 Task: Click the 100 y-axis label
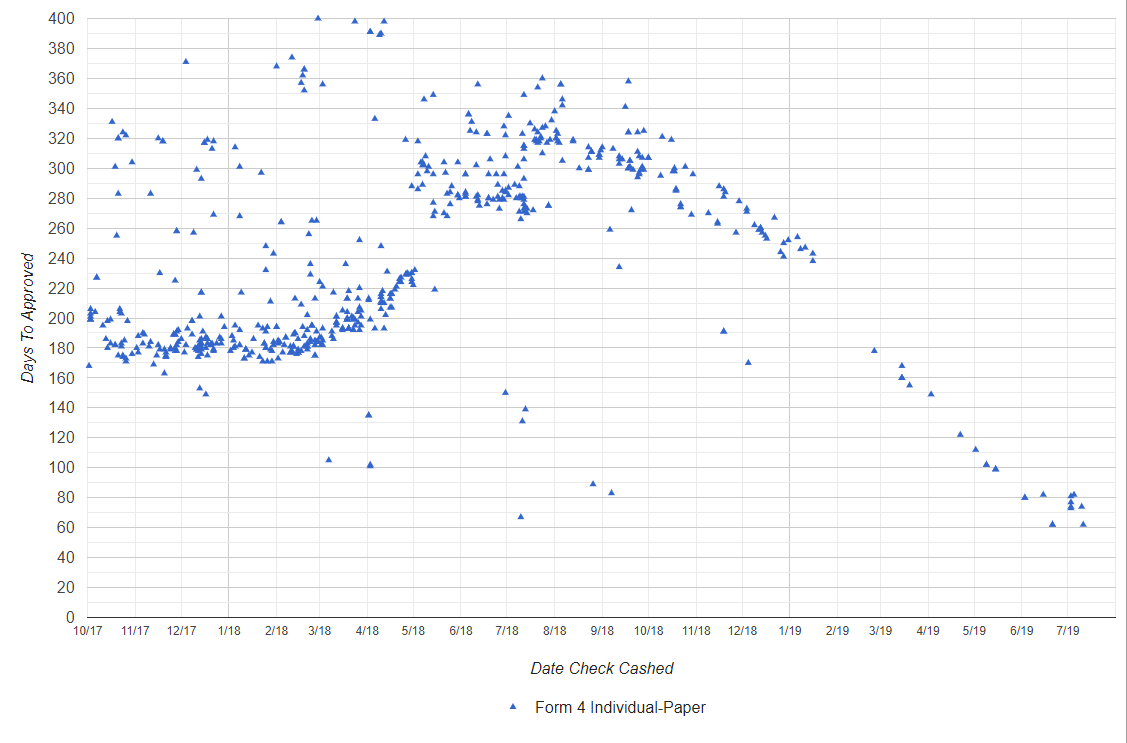click(x=62, y=468)
